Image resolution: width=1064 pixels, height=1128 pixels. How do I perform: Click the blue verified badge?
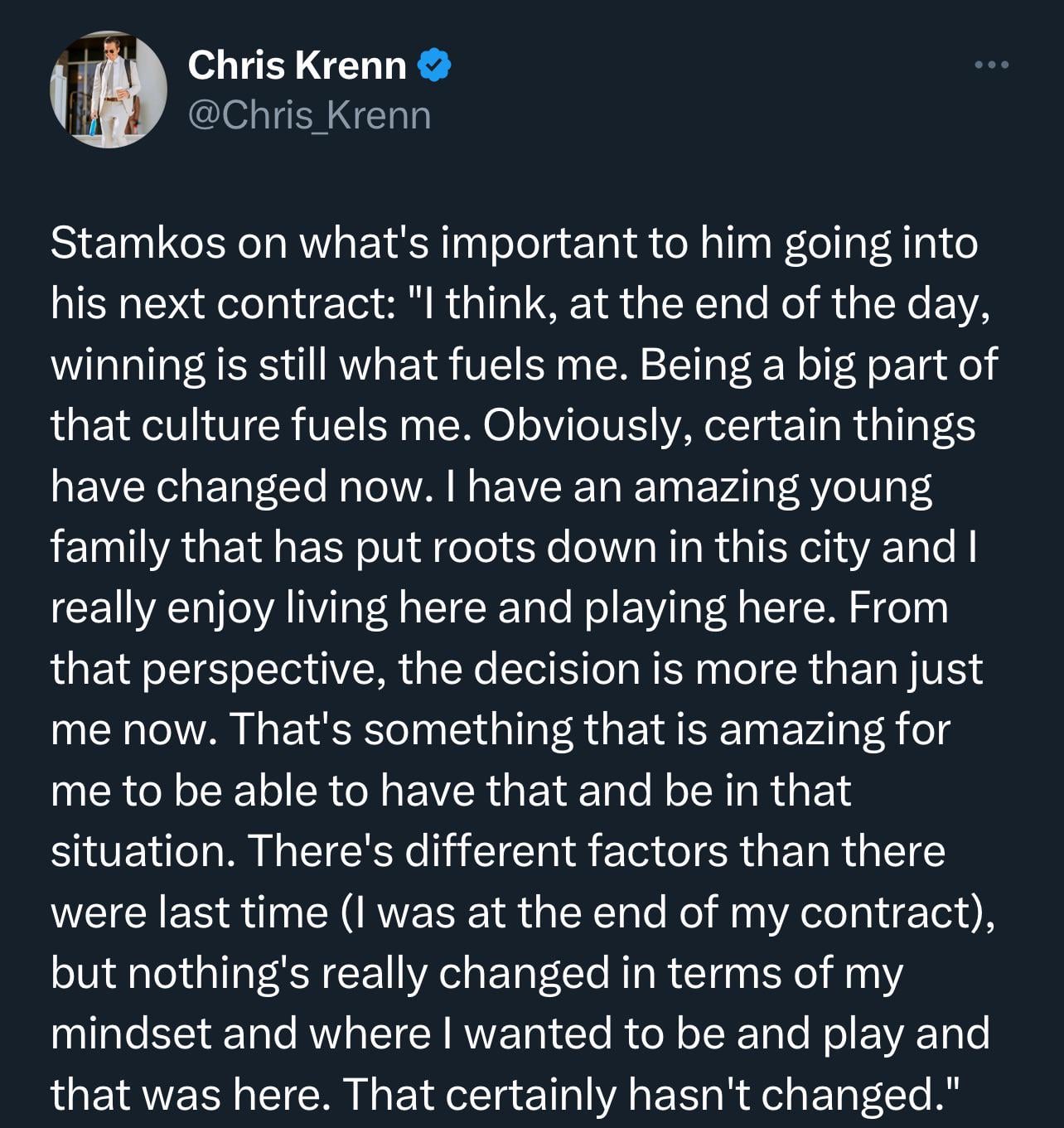[436, 65]
